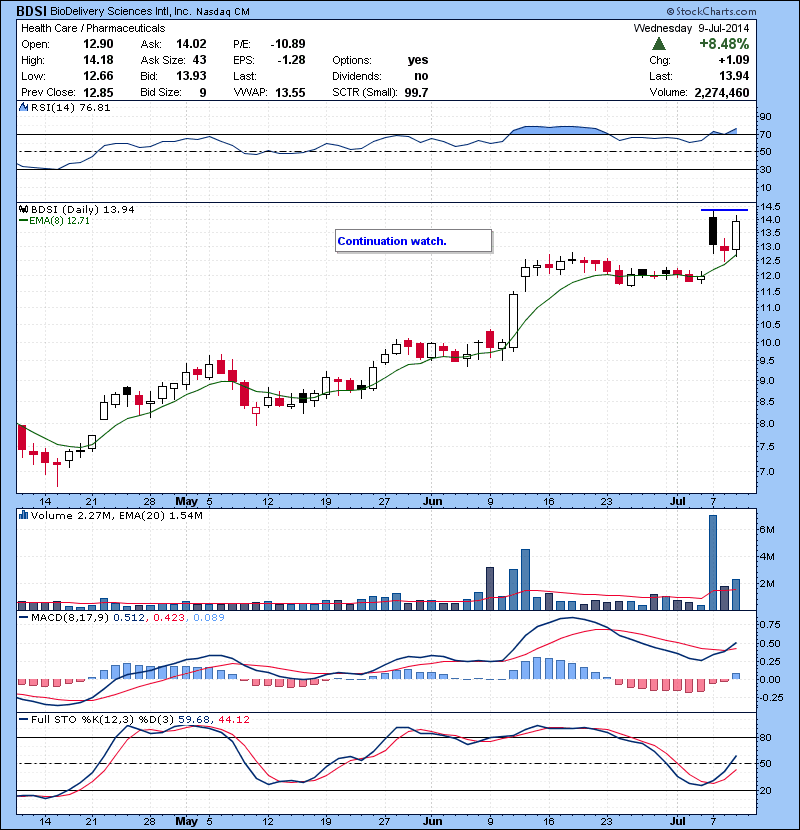Click the EPS value -1.28
This screenshot has height=830, width=800.
click(x=291, y=60)
